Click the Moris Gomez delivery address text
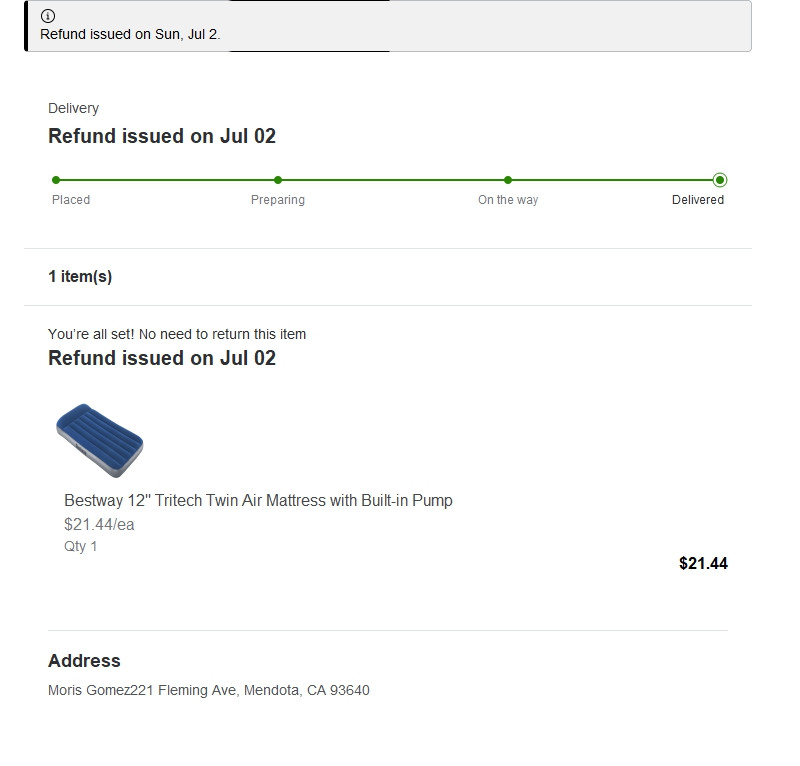 click(209, 690)
